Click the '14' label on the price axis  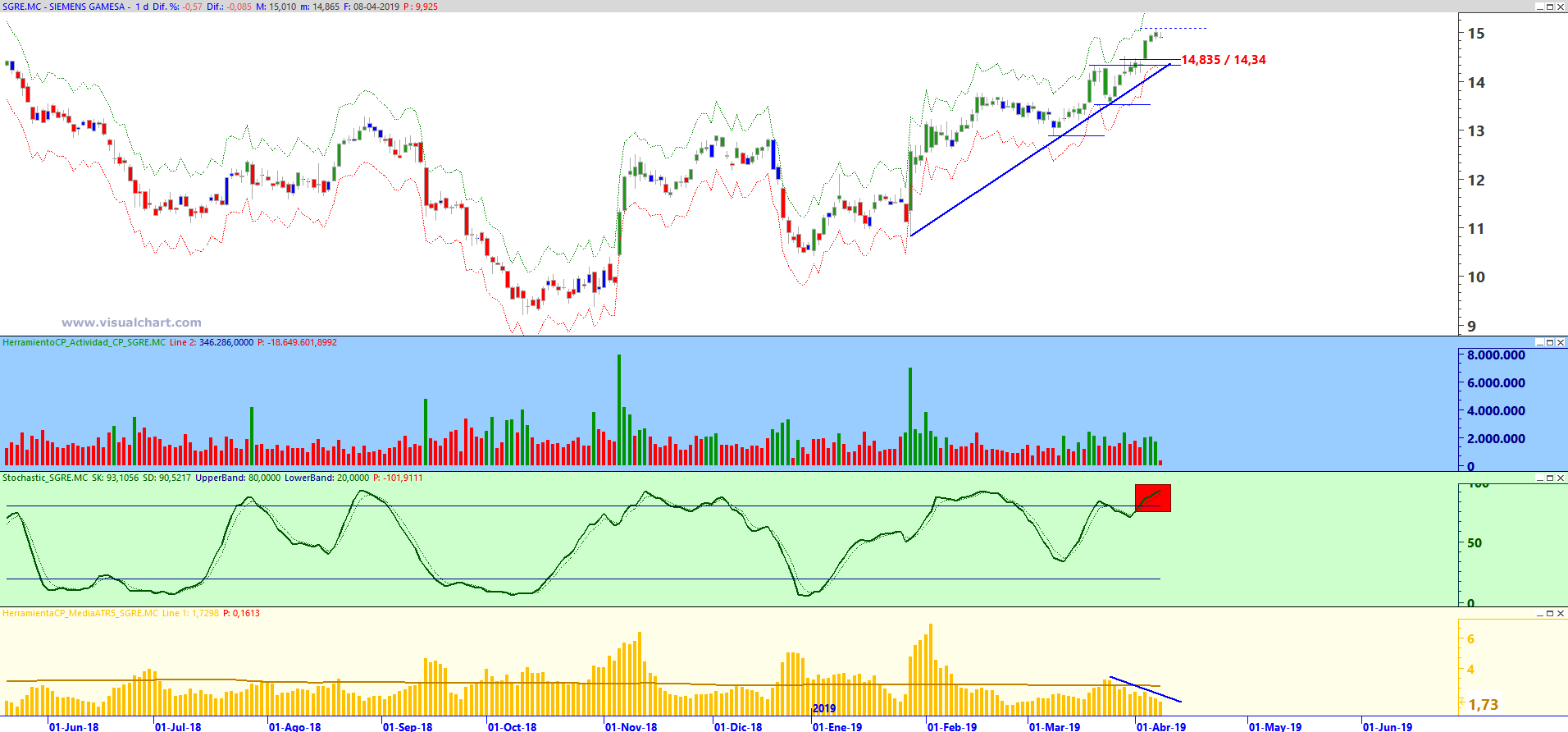(x=1476, y=82)
